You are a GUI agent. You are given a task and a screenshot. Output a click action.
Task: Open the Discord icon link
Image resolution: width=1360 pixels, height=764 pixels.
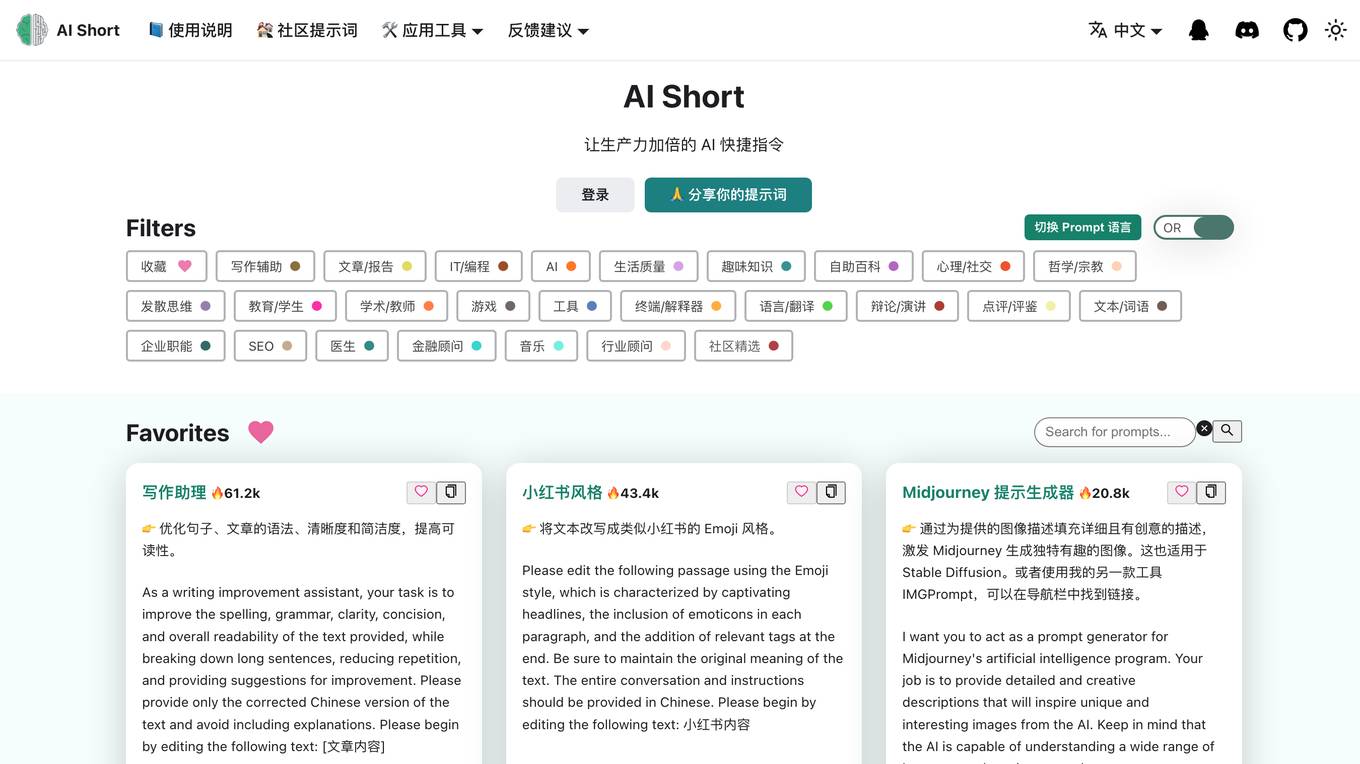(1247, 30)
